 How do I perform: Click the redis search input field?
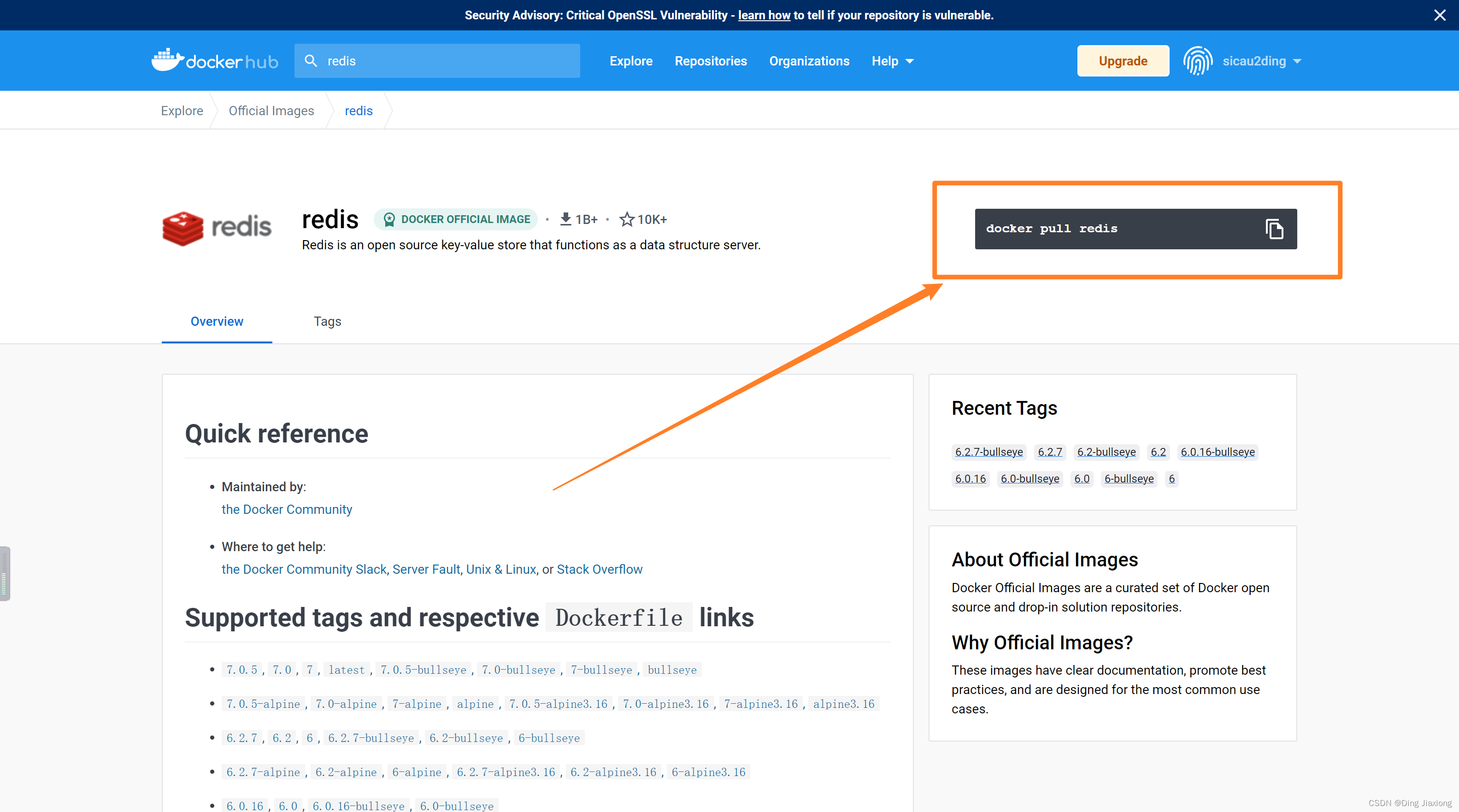[x=437, y=60]
